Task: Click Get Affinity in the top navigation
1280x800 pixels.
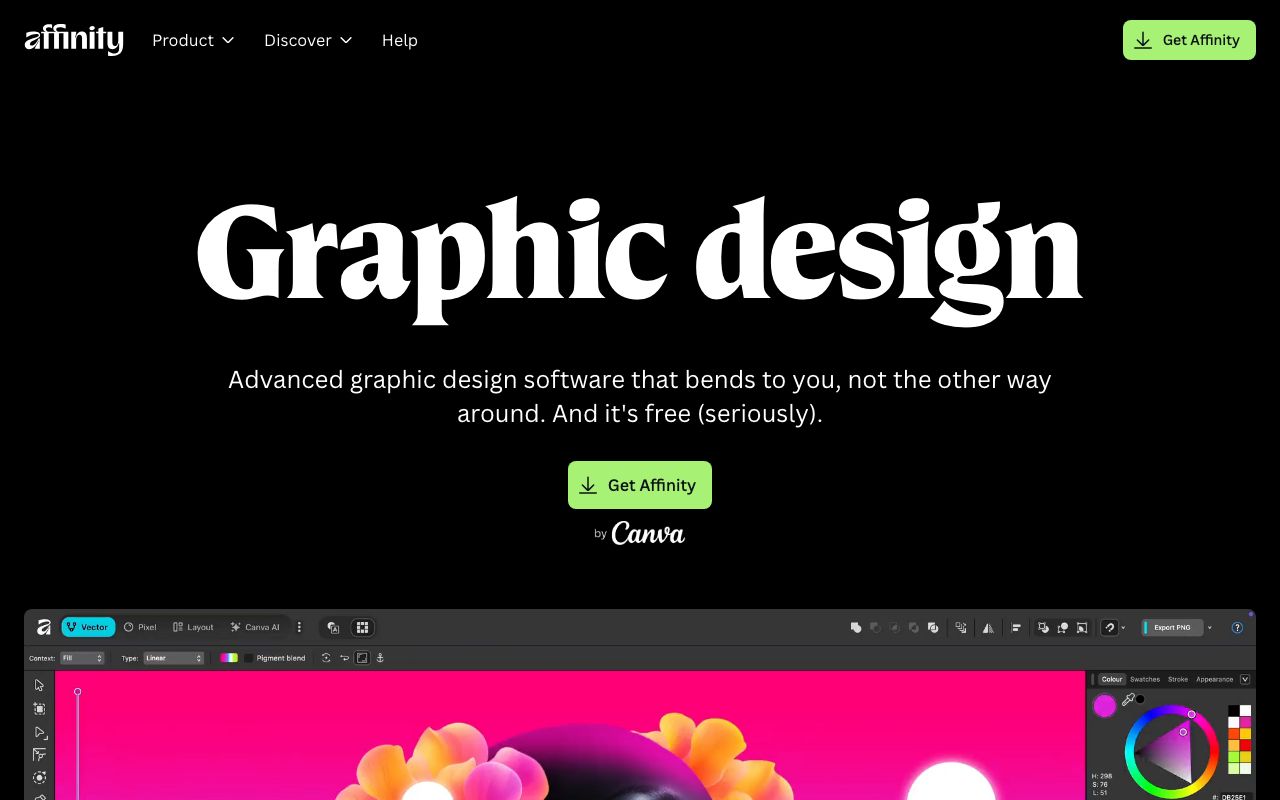Action: [x=1189, y=40]
